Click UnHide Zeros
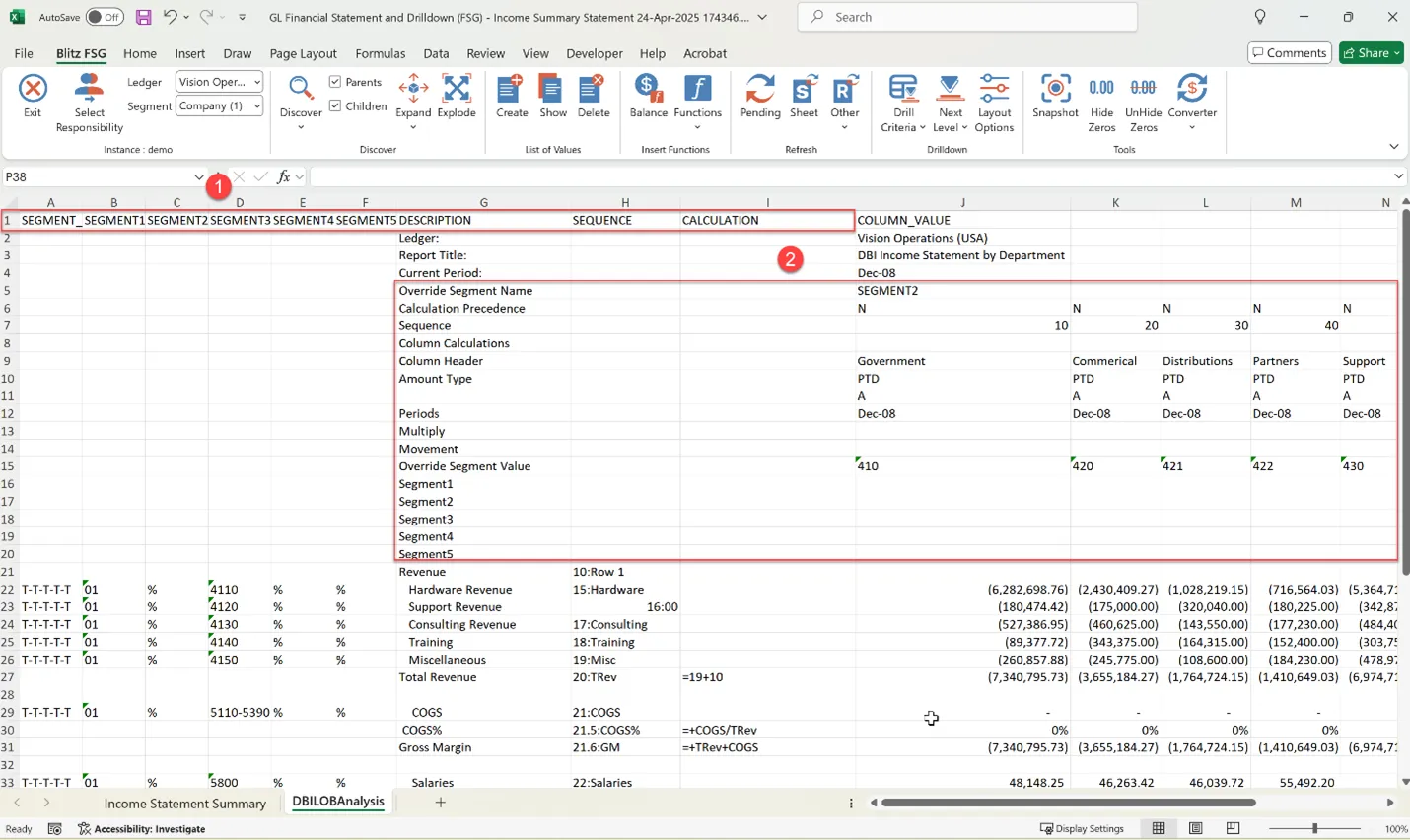The height and width of the screenshot is (840, 1410). pyautogui.click(x=1143, y=103)
